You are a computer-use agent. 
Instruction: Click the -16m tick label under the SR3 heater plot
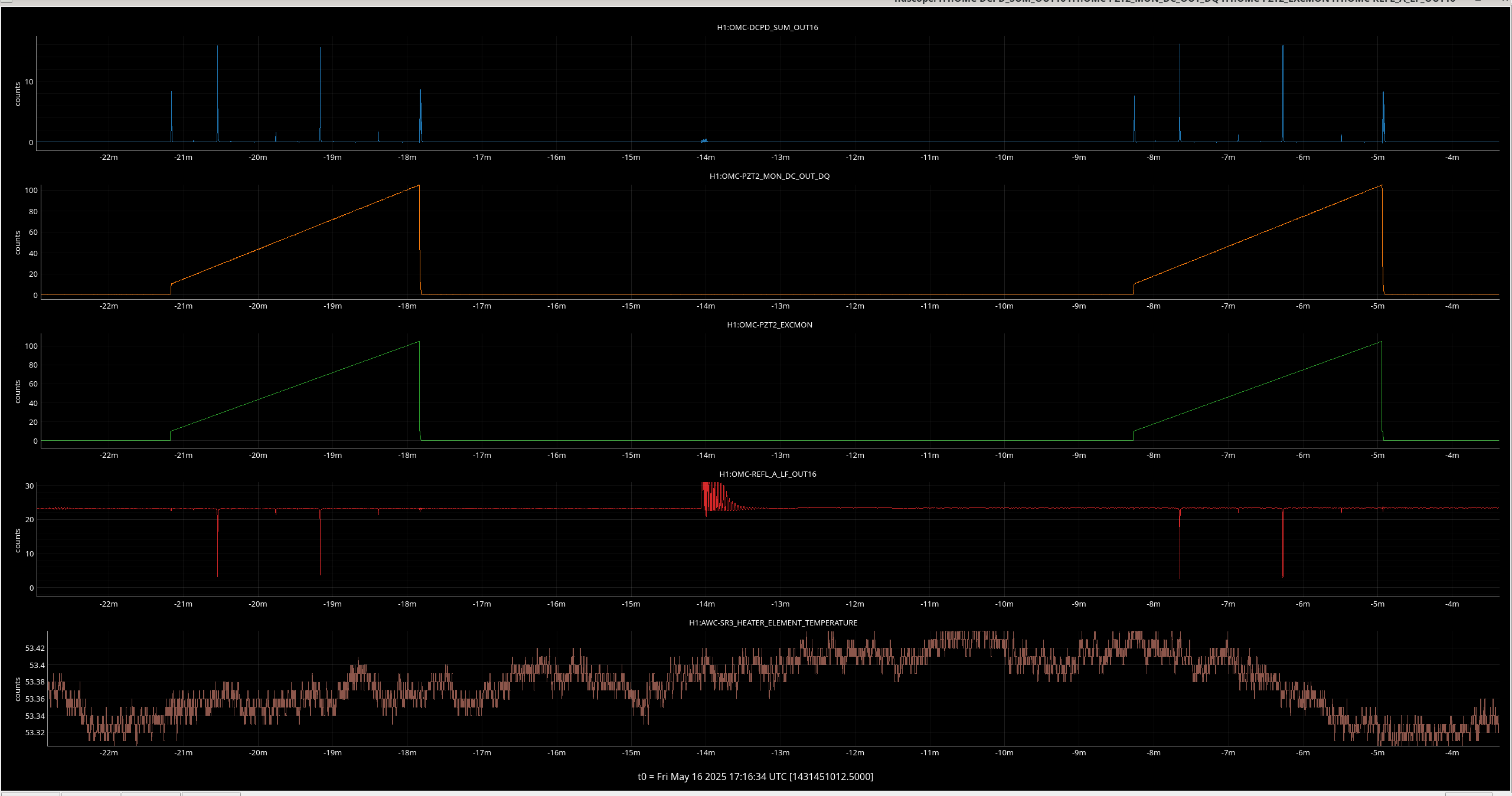click(556, 753)
